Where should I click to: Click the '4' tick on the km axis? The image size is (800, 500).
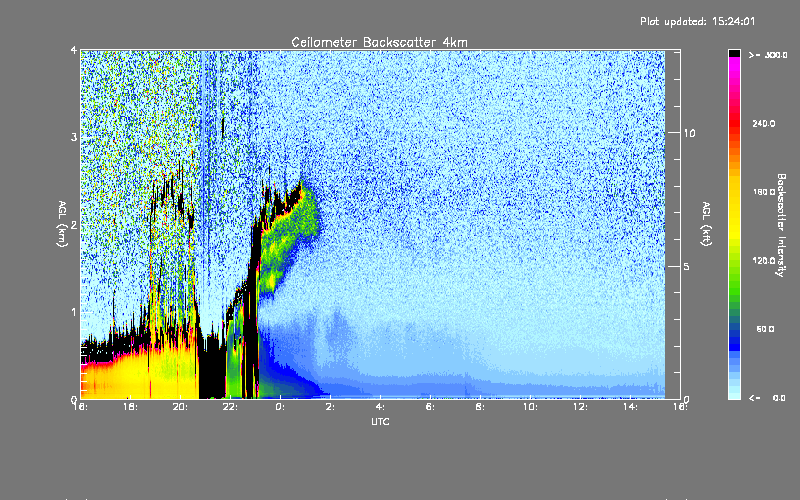74,51
